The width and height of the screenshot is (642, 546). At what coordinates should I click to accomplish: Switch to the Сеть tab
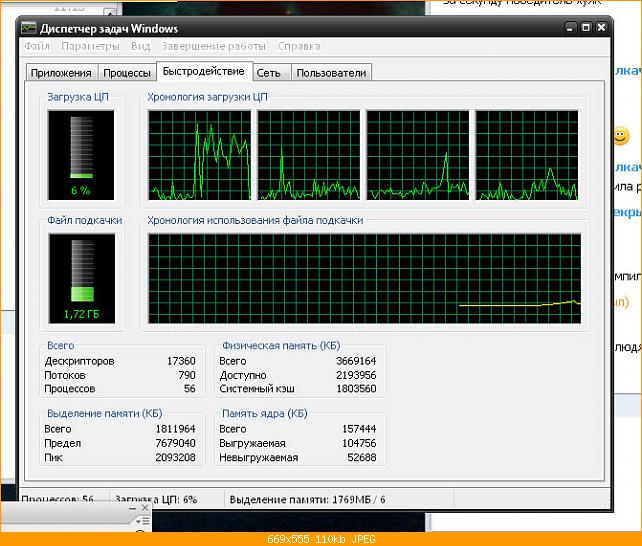tap(269, 73)
